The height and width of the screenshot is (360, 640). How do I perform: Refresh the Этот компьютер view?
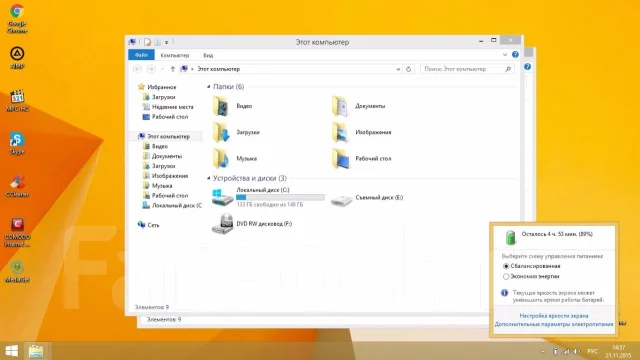coord(408,69)
